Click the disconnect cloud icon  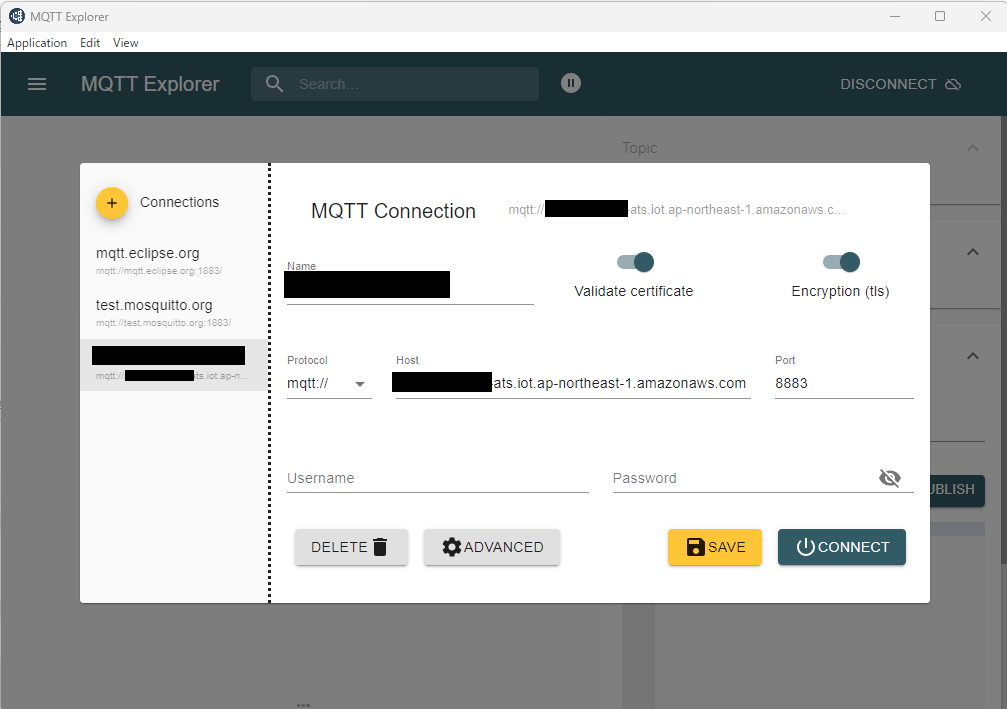click(x=953, y=84)
